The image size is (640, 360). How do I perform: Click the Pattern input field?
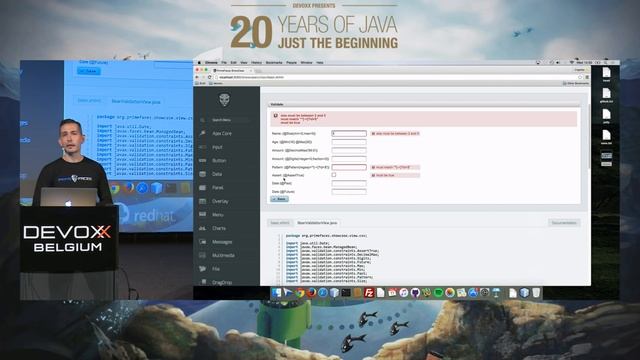[349, 167]
